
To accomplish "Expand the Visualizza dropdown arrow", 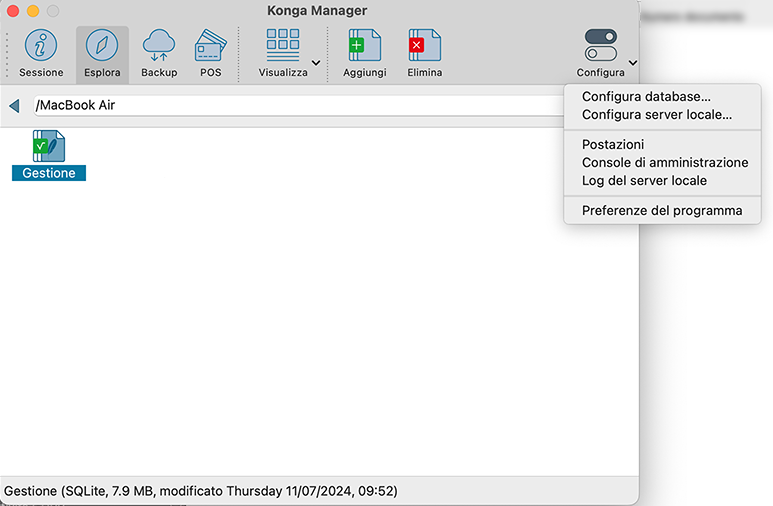I will point(316,63).
